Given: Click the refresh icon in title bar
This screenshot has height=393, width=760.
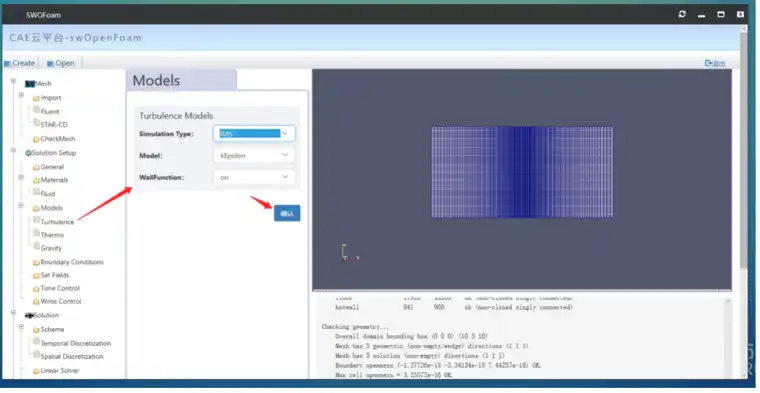Looking at the screenshot, I should [682, 14].
